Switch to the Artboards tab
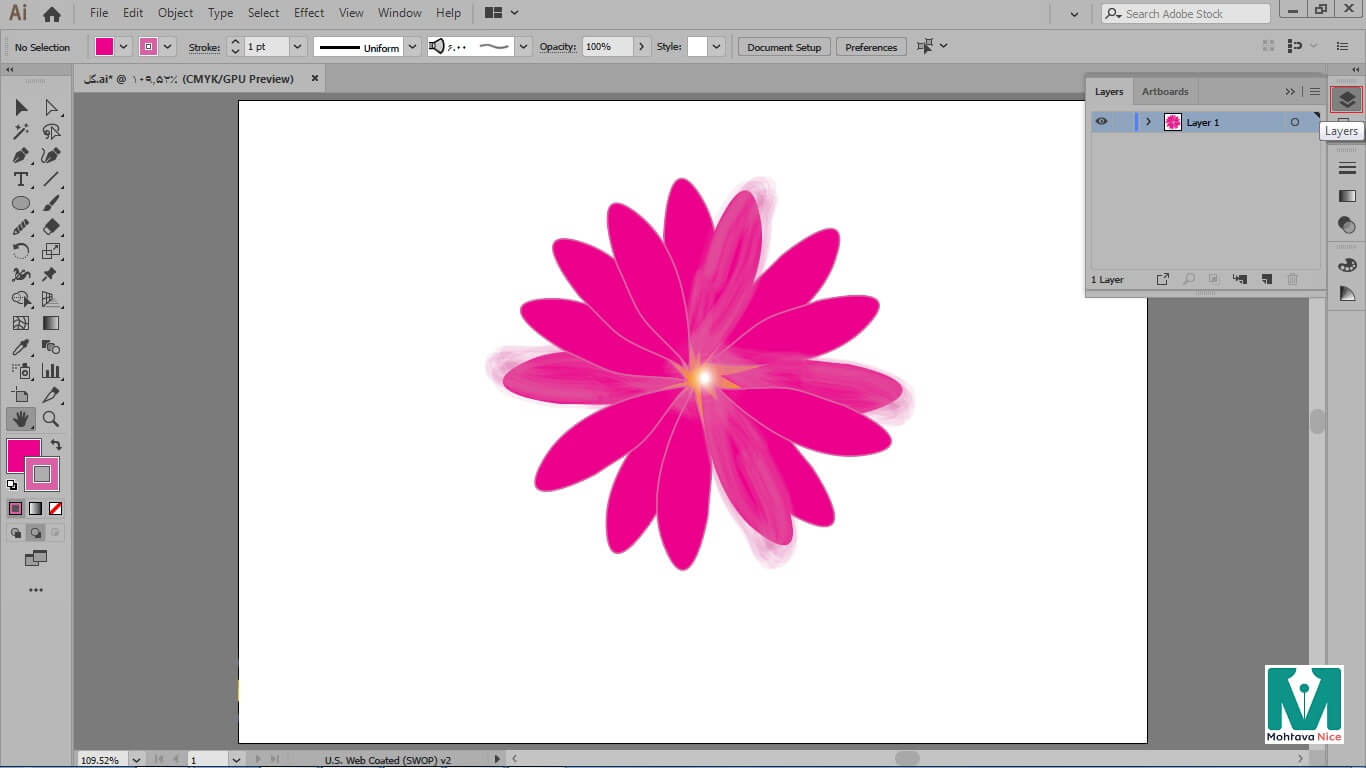Viewport: 1366px width, 768px height. [x=1165, y=91]
